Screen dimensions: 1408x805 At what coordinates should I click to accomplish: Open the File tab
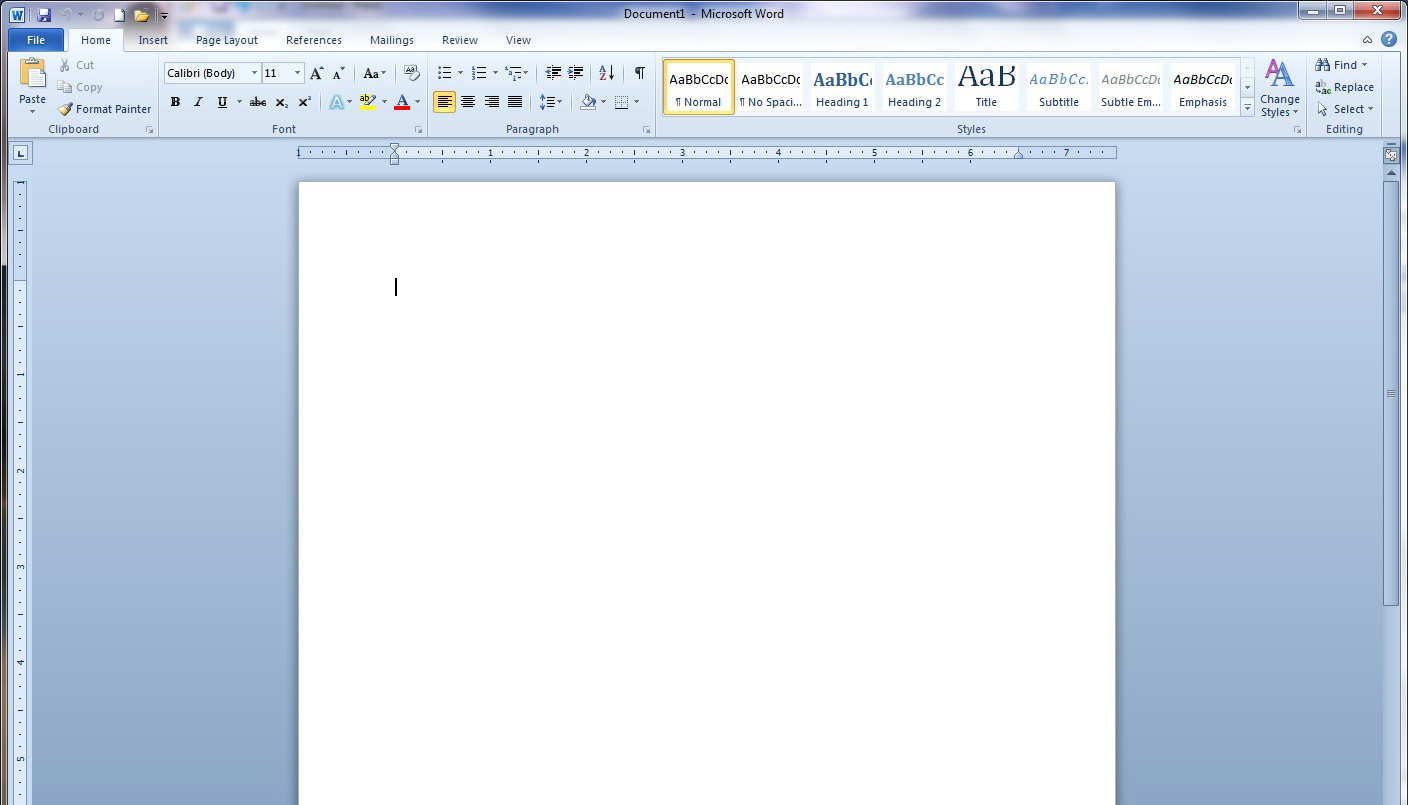[36, 40]
